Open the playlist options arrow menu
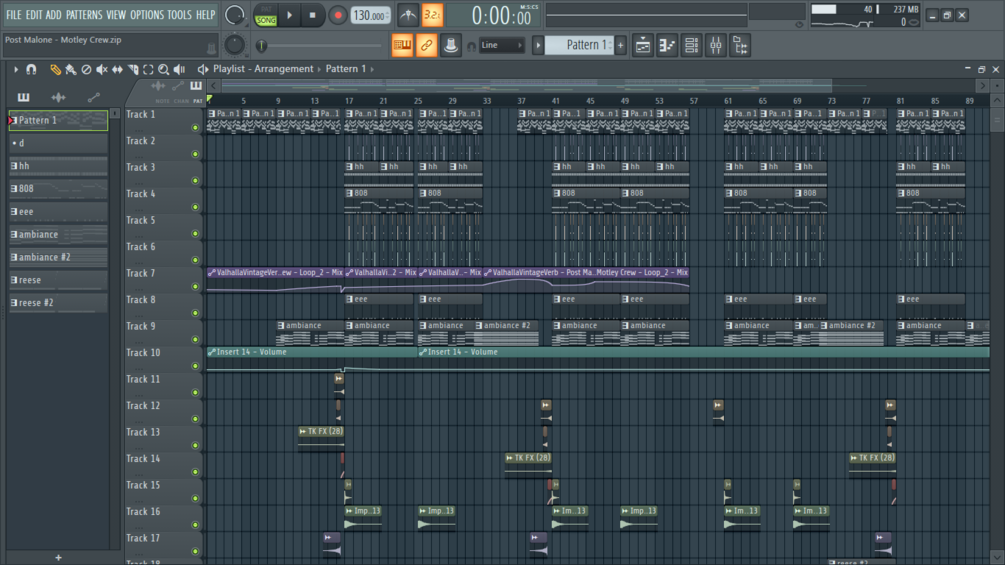 (16, 69)
